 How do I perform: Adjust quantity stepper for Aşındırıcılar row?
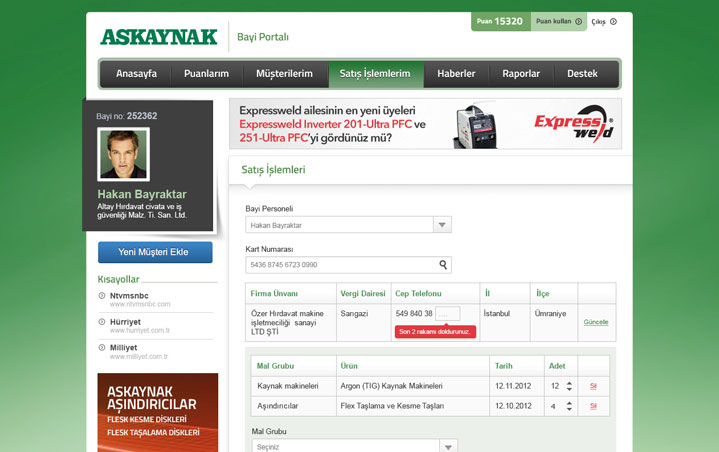[569, 406]
